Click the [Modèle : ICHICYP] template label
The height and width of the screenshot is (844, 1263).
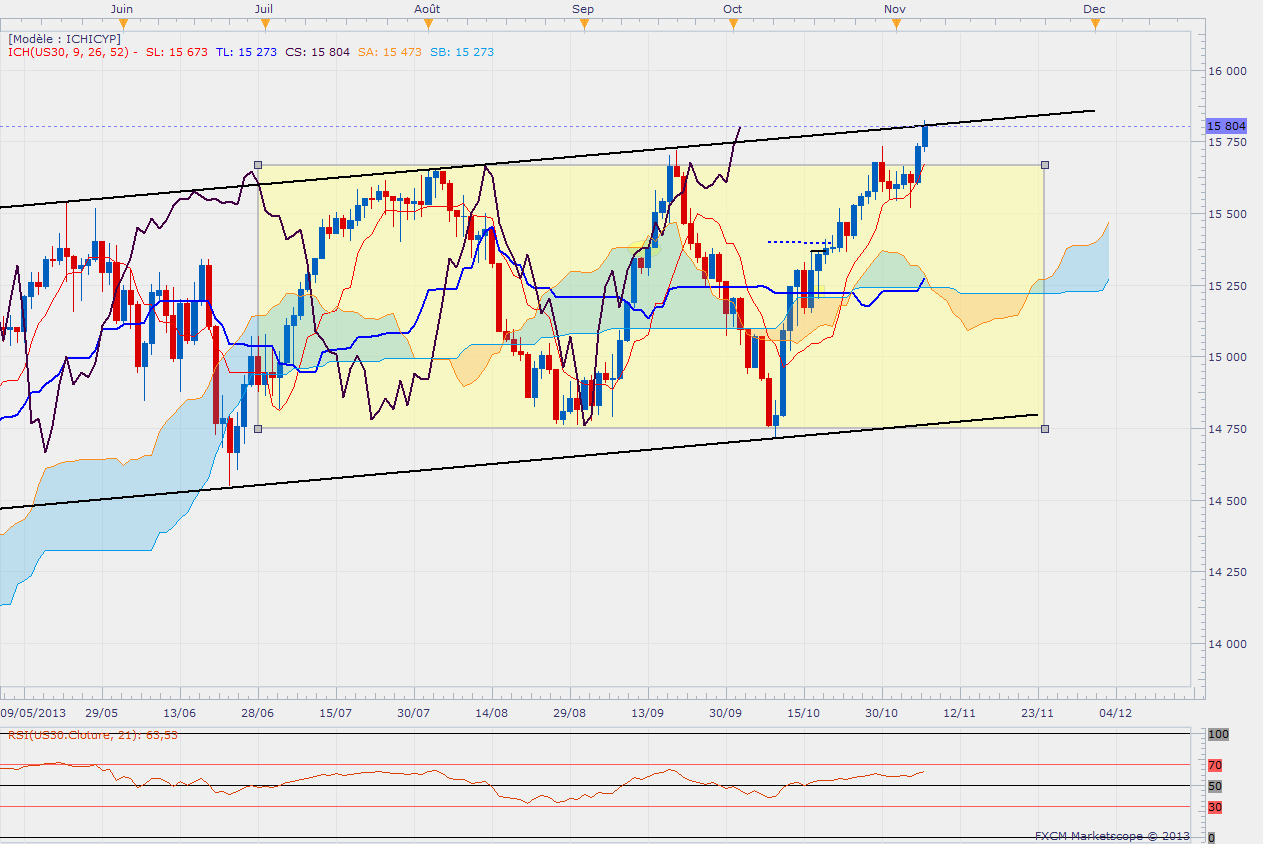(x=65, y=38)
